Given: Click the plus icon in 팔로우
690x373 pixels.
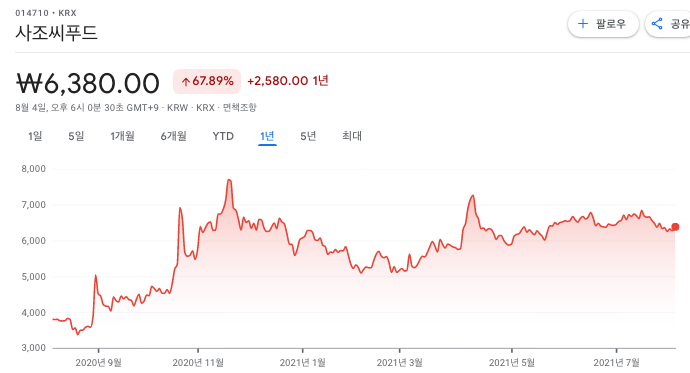Looking at the screenshot, I should coord(582,24).
